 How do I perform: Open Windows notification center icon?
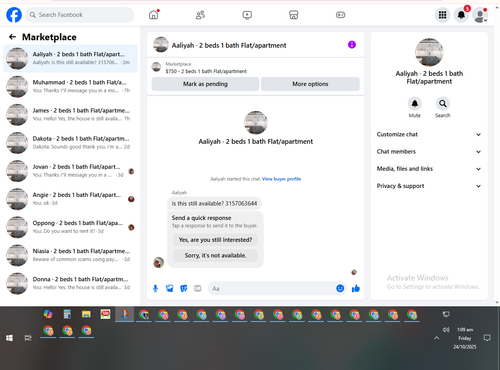click(487, 338)
